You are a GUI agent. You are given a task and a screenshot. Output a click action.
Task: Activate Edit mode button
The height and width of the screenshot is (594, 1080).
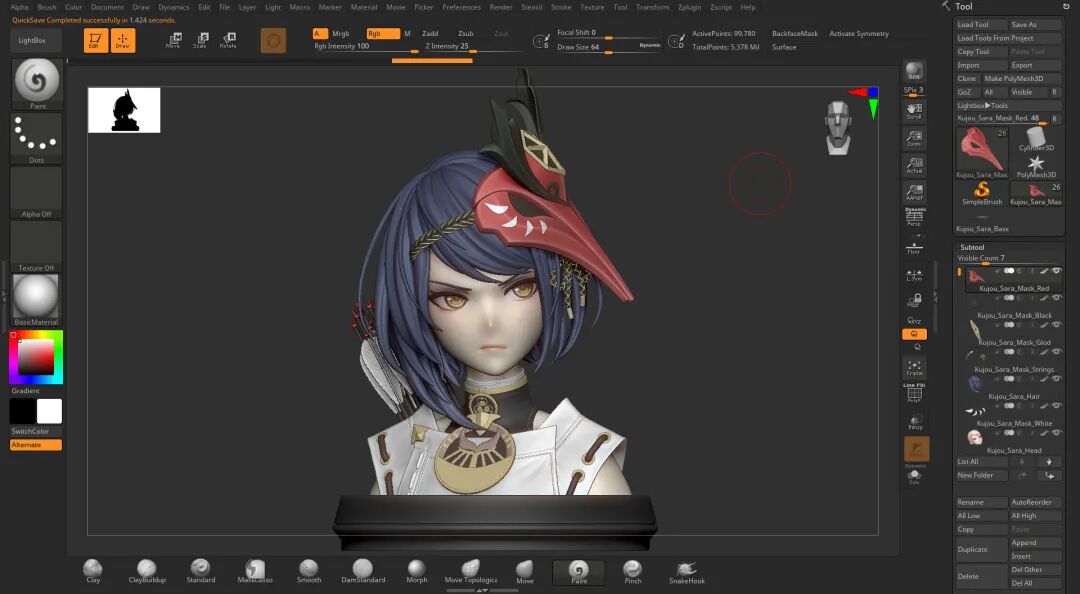(x=96, y=40)
